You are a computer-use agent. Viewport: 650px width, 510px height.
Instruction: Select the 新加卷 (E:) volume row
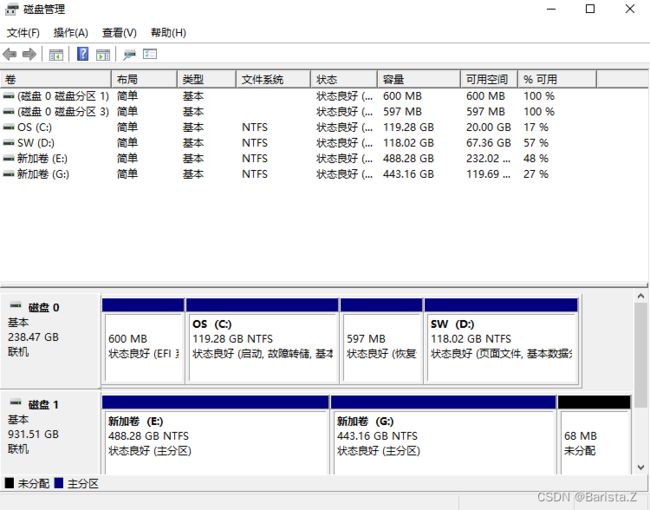(298, 158)
